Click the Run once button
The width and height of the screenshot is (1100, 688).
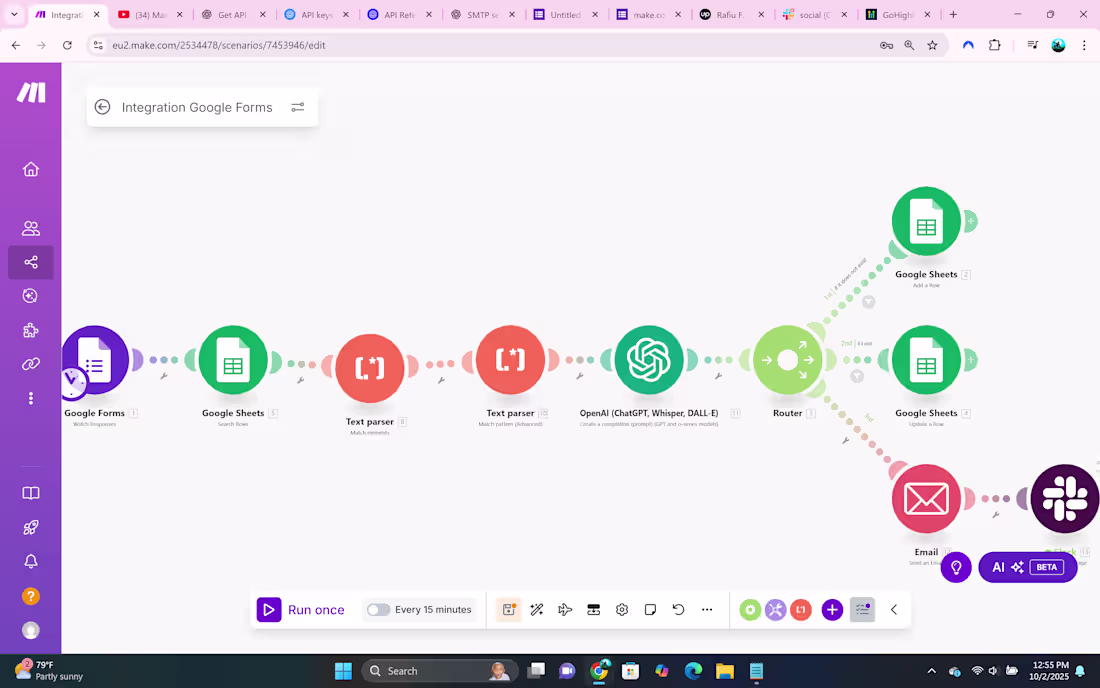pyautogui.click(x=300, y=609)
